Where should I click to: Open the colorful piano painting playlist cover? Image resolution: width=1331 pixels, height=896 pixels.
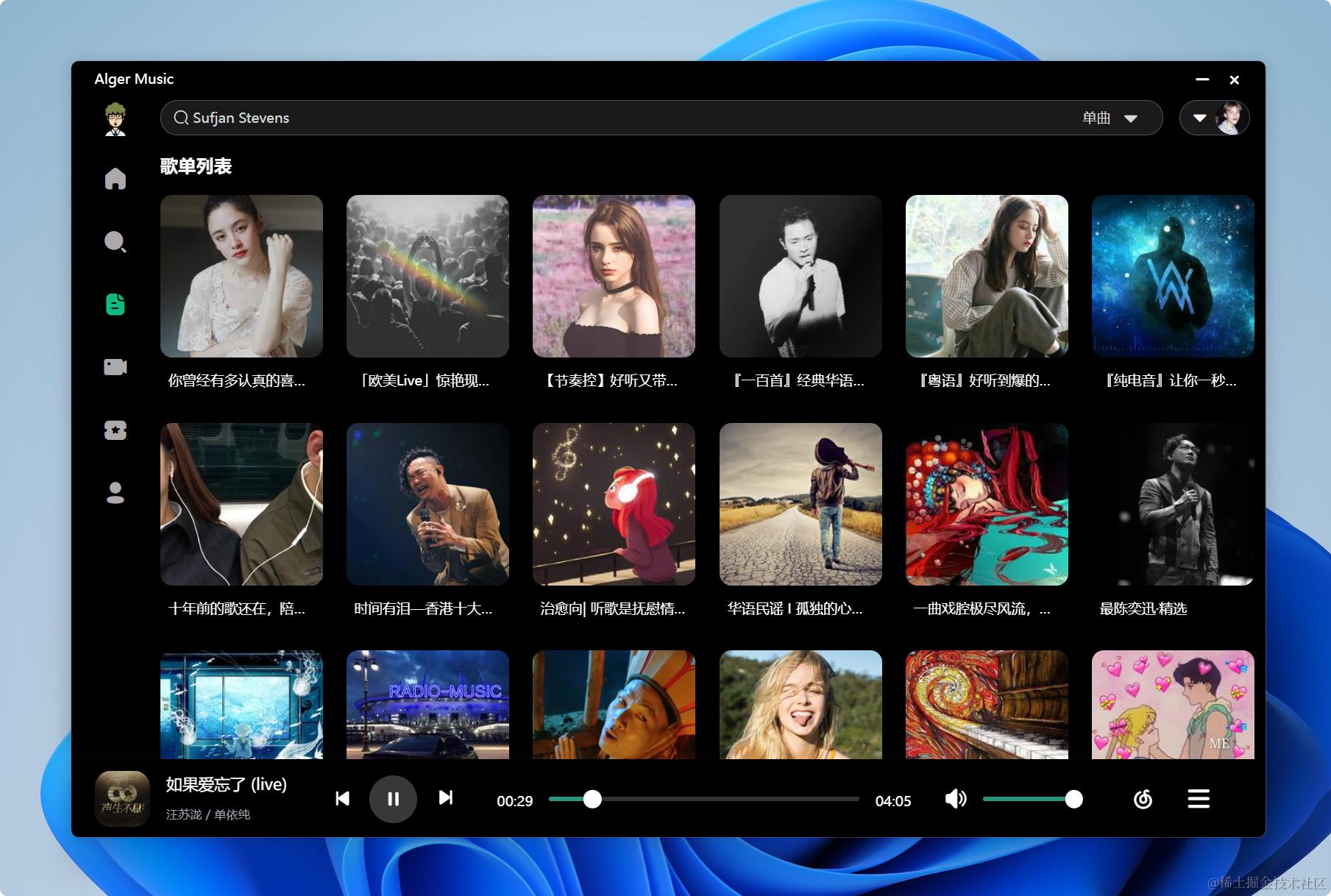click(x=987, y=705)
